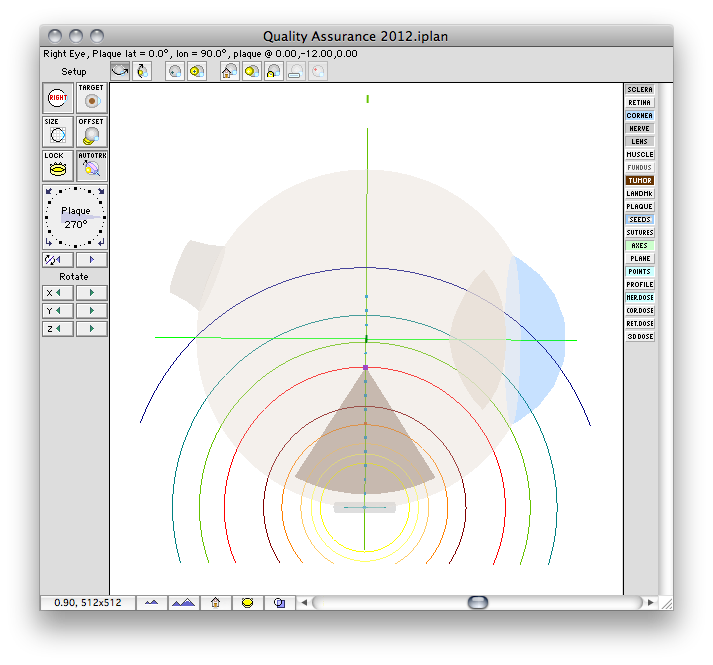713x665 pixels.
Task: Toggle AXES visibility
Action: coord(640,246)
